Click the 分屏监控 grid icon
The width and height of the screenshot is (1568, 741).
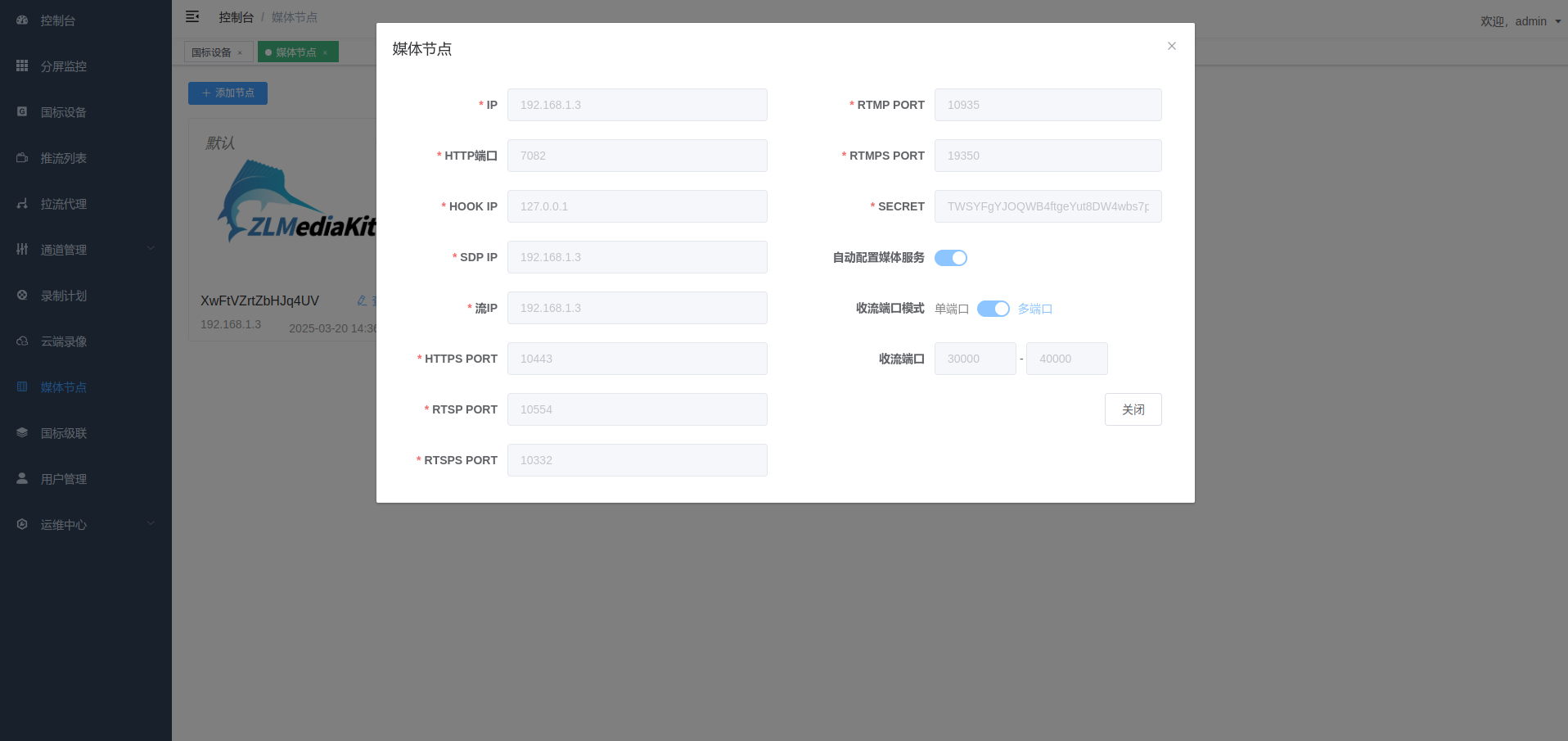(x=22, y=66)
